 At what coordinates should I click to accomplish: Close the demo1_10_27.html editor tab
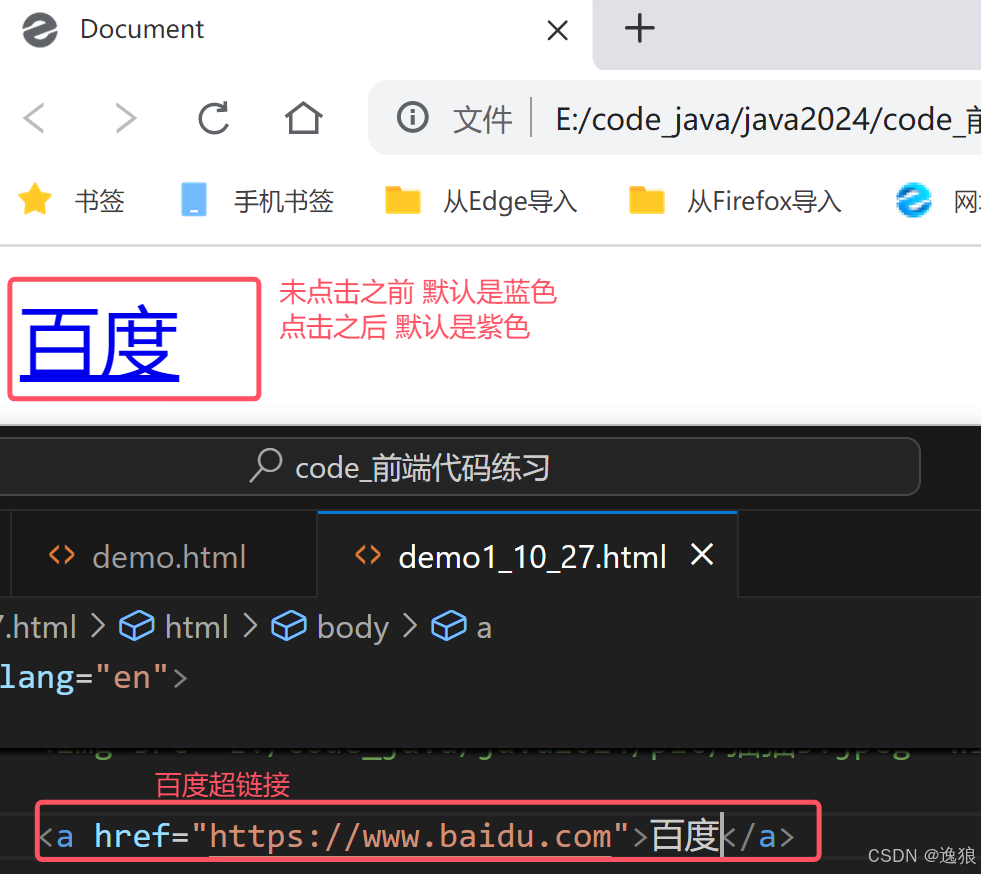tap(702, 554)
